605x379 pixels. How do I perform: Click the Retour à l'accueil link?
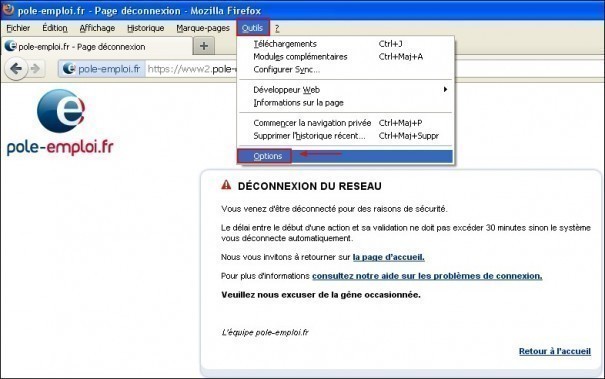coord(554,351)
